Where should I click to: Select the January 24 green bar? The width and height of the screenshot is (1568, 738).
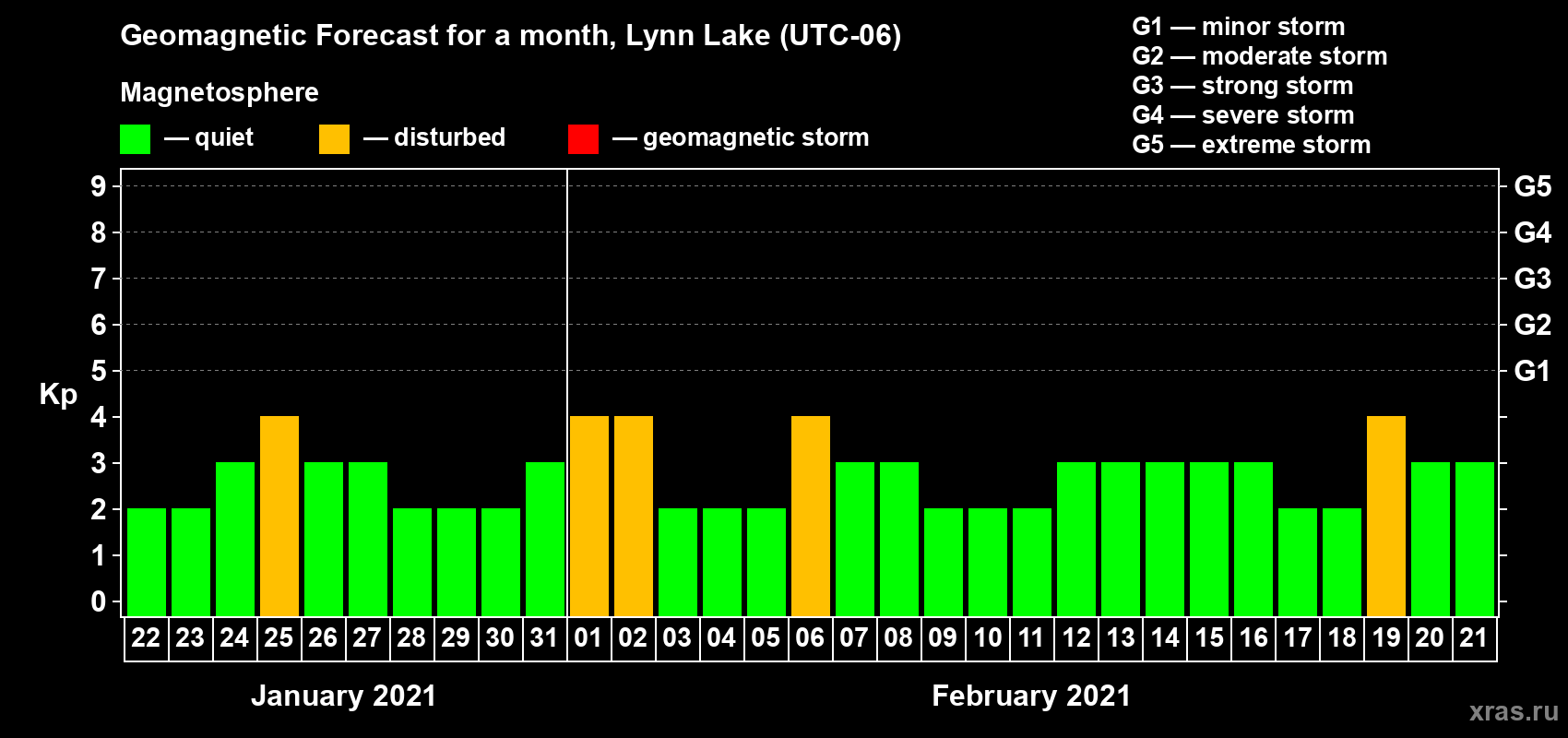coord(235,539)
